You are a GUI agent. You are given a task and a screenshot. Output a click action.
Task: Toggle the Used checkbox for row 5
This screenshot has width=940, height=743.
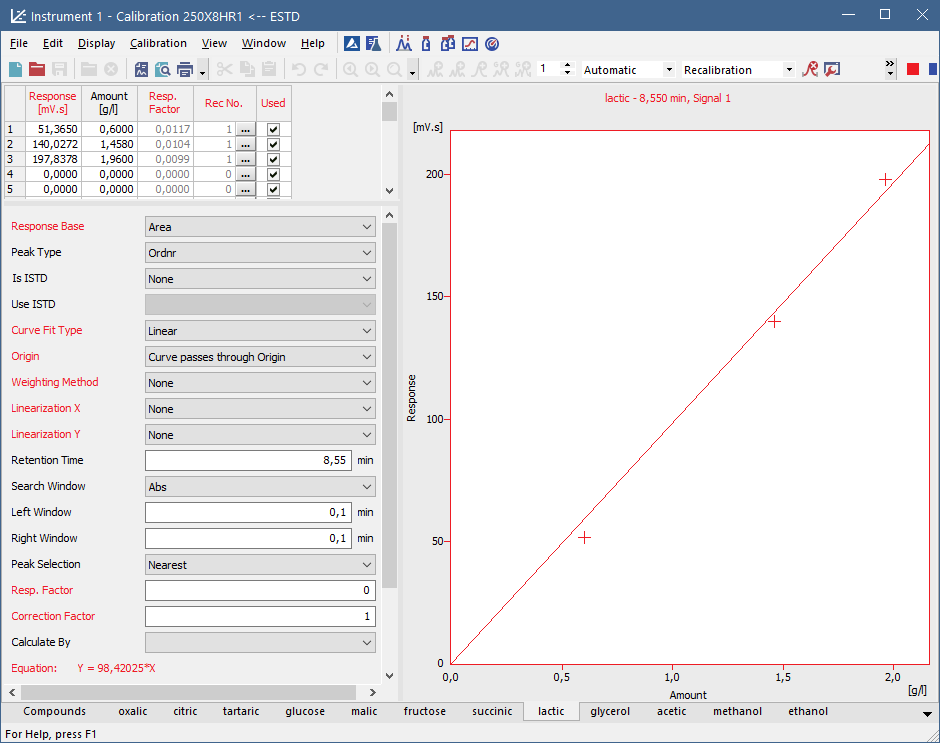tap(273, 189)
